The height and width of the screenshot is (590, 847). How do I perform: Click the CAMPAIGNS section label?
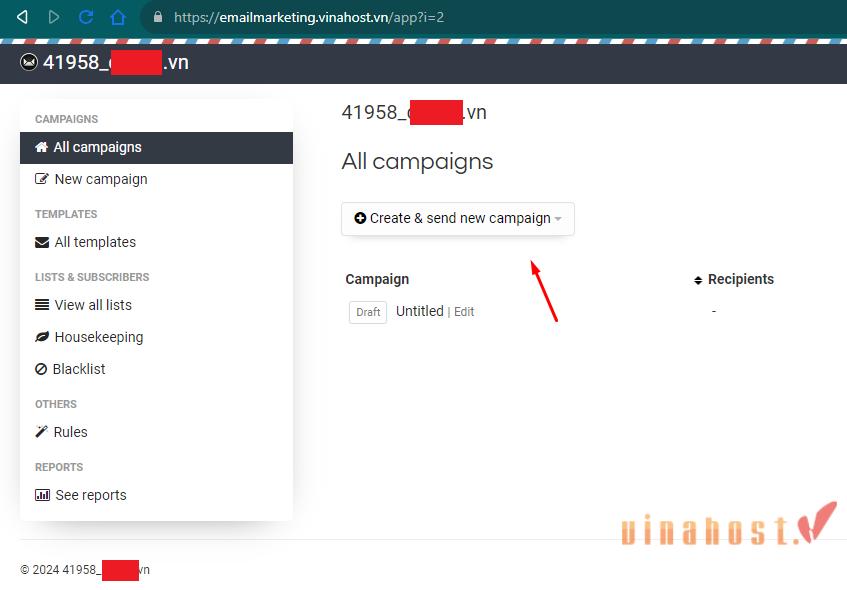click(x=66, y=119)
